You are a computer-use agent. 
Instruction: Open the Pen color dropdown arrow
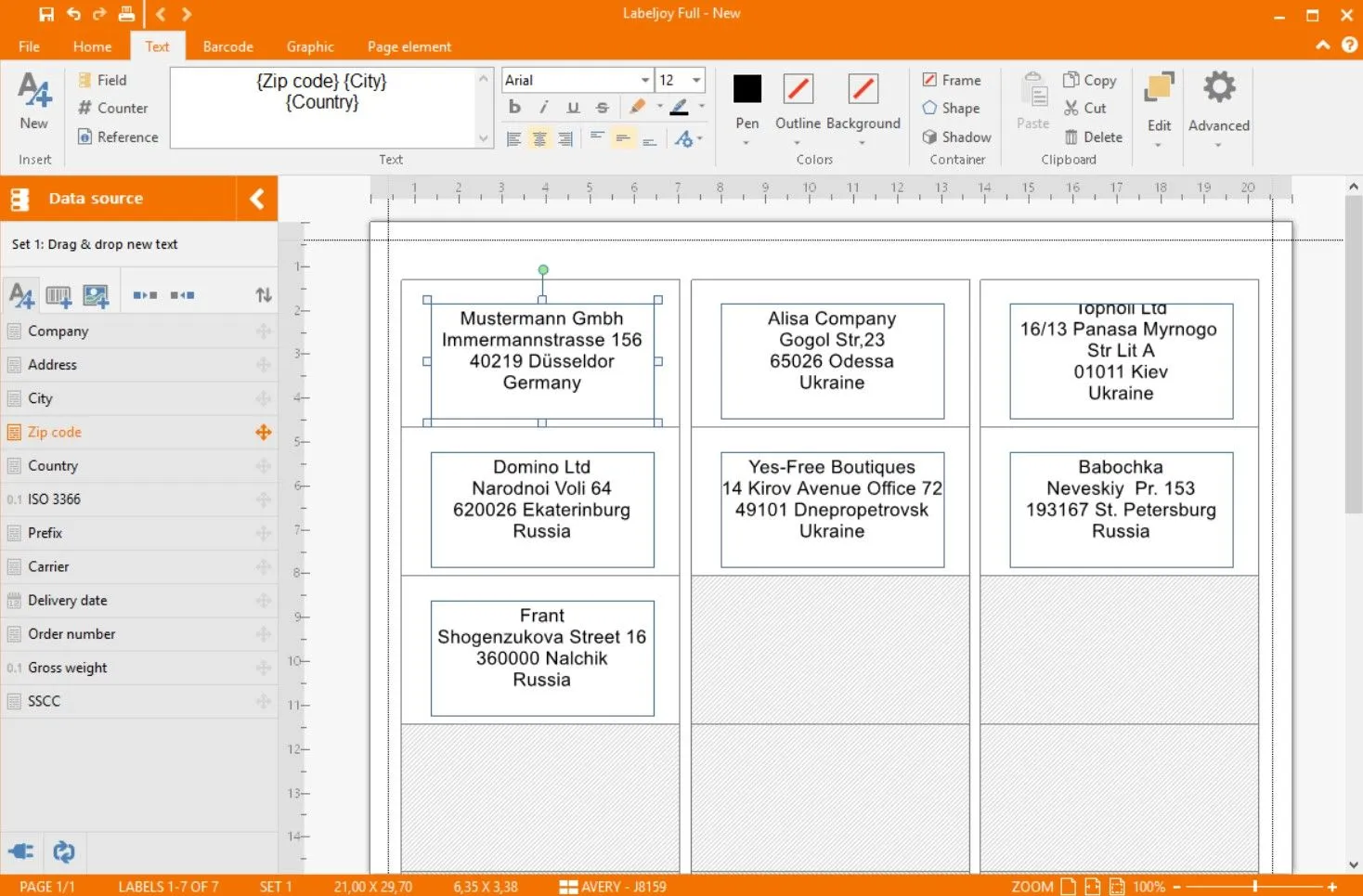(746, 143)
